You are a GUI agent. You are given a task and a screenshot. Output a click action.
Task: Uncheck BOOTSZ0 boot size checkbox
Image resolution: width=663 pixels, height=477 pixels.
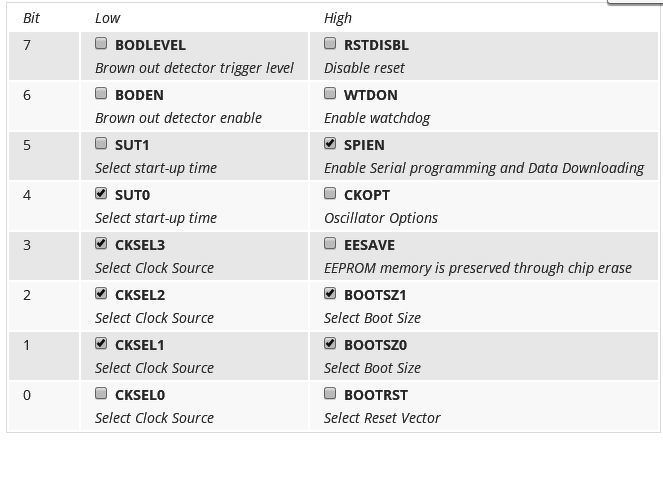pos(330,344)
